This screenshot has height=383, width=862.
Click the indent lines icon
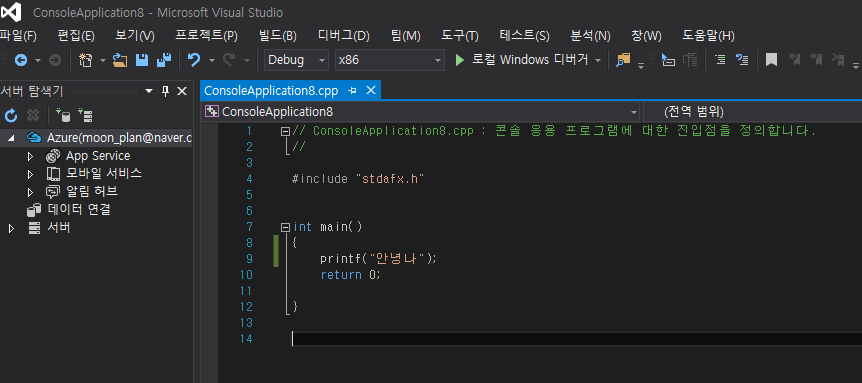[x=720, y=60]
